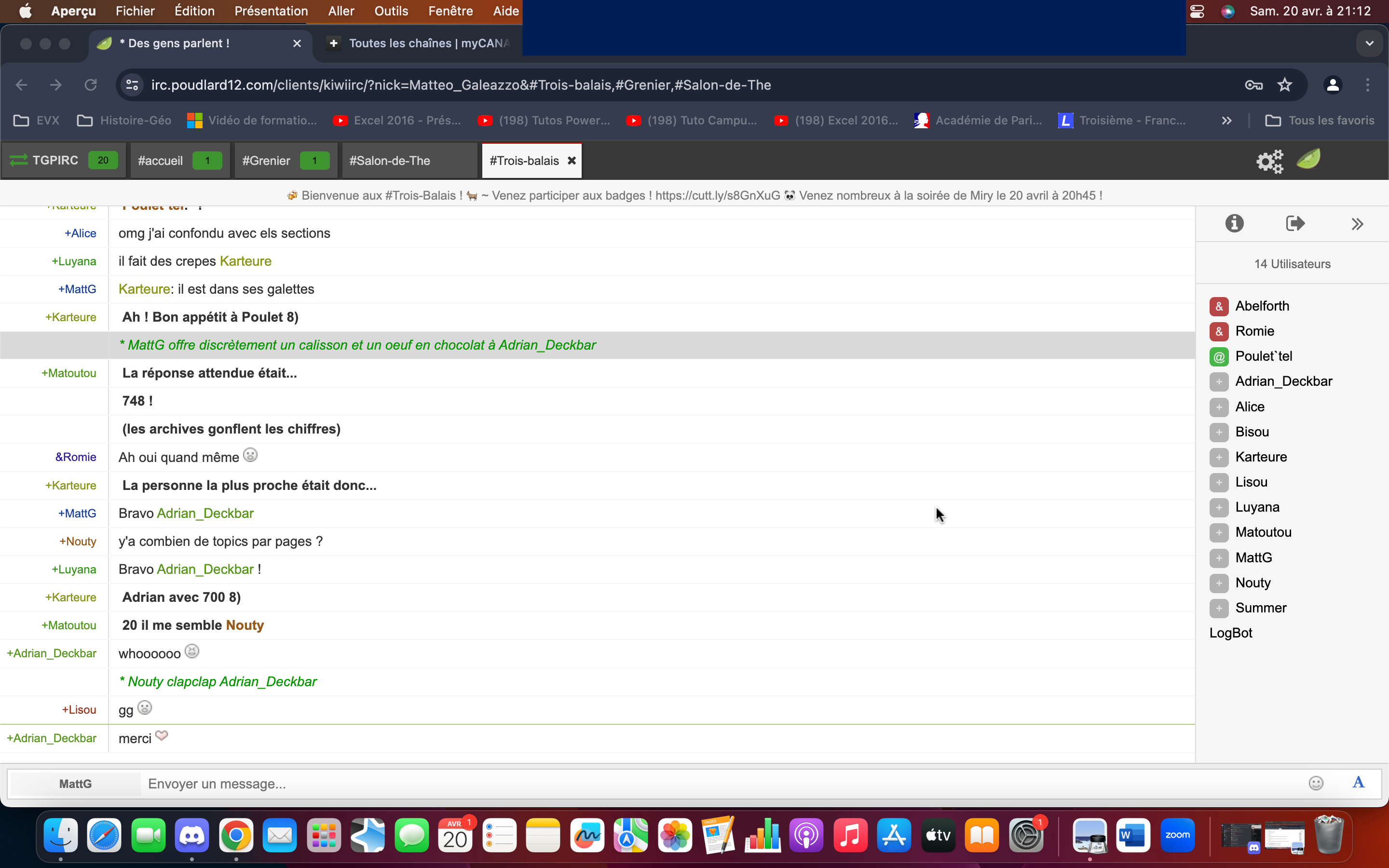Click the leave channel exit icon

[x=1295, y=223]
